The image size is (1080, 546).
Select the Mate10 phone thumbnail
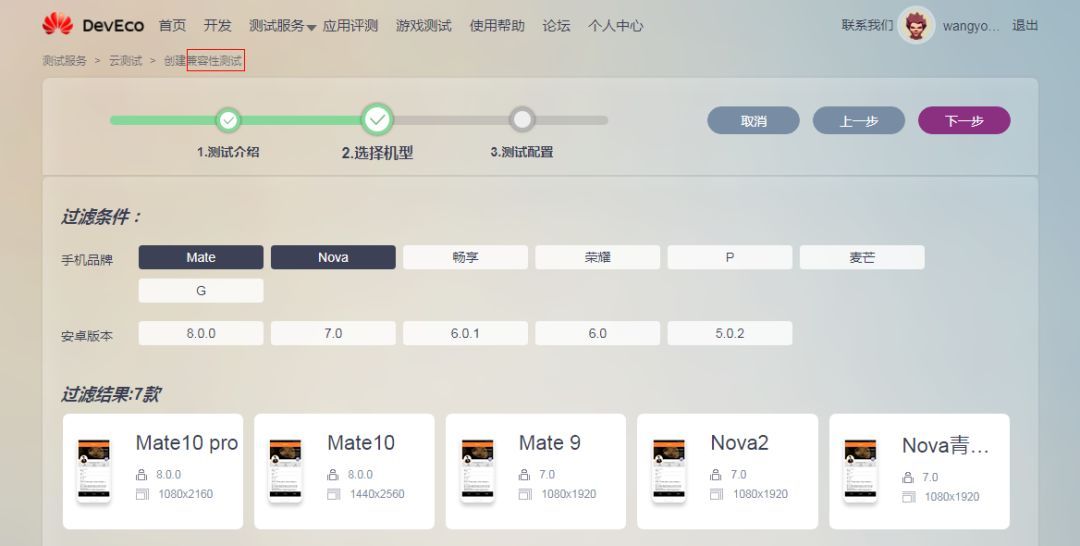pos(285,471)
